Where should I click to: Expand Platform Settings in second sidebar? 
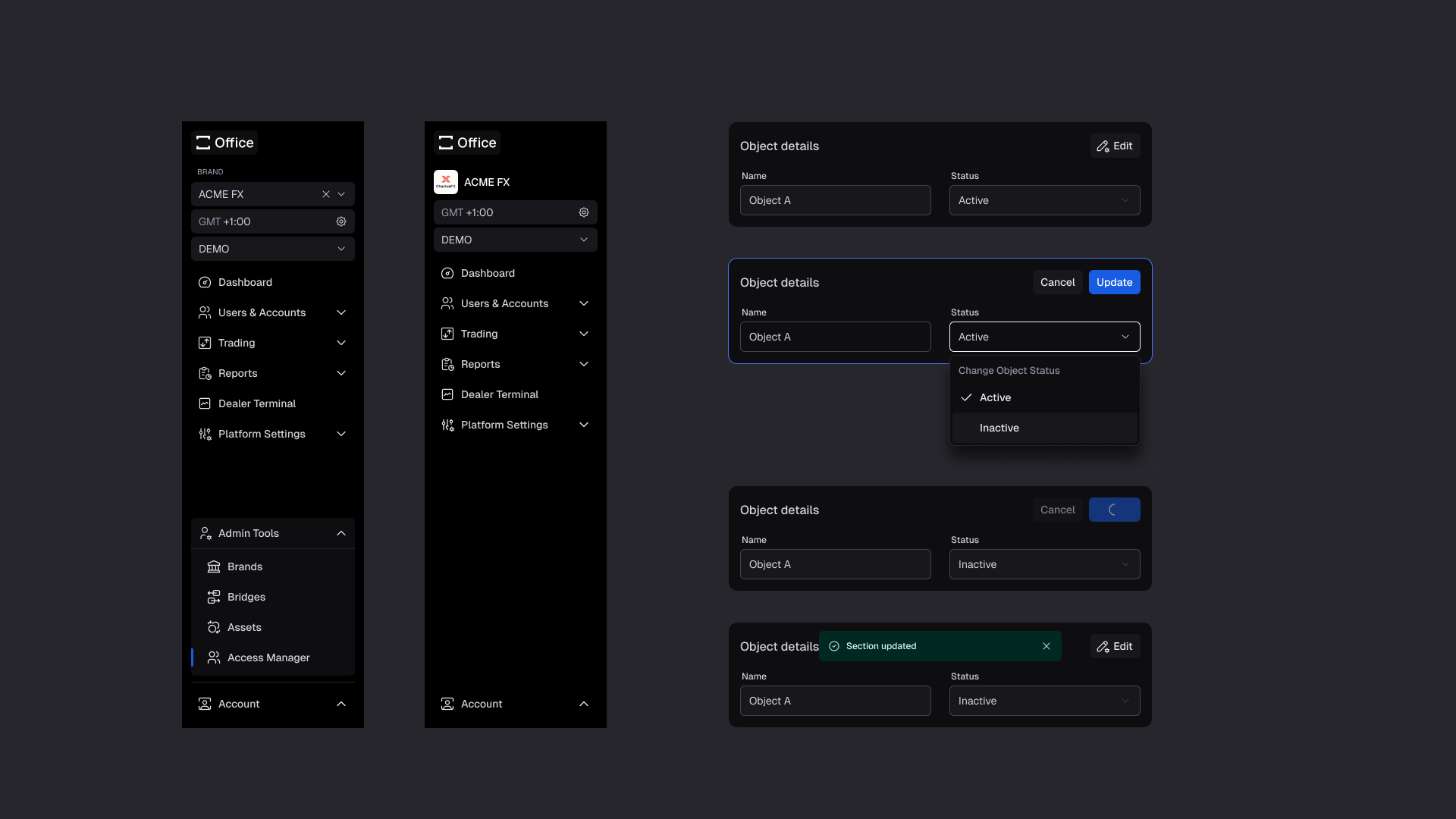(584, 425)
